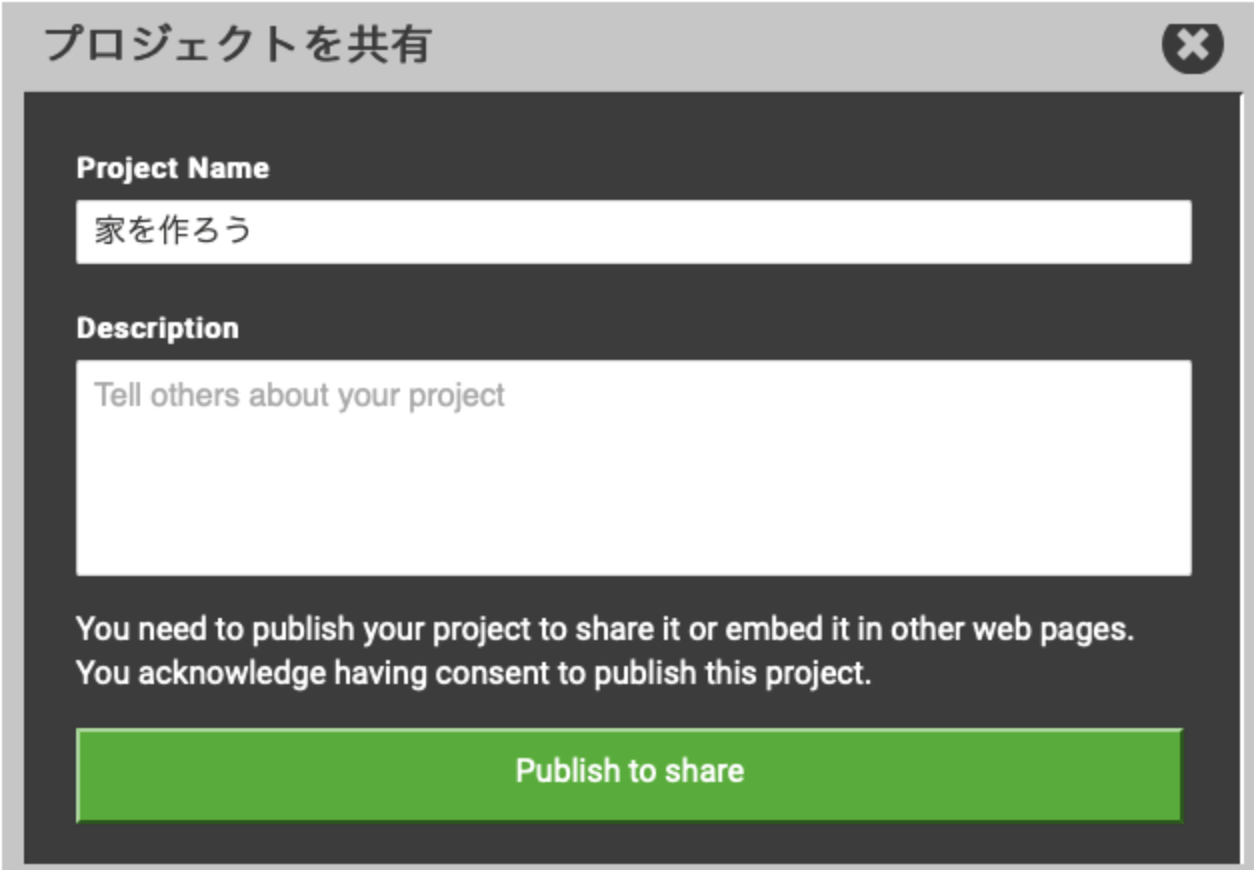Click the "Description" label
The width and height of the screenshot is (1254, 870).
click(x=157, y=328)
